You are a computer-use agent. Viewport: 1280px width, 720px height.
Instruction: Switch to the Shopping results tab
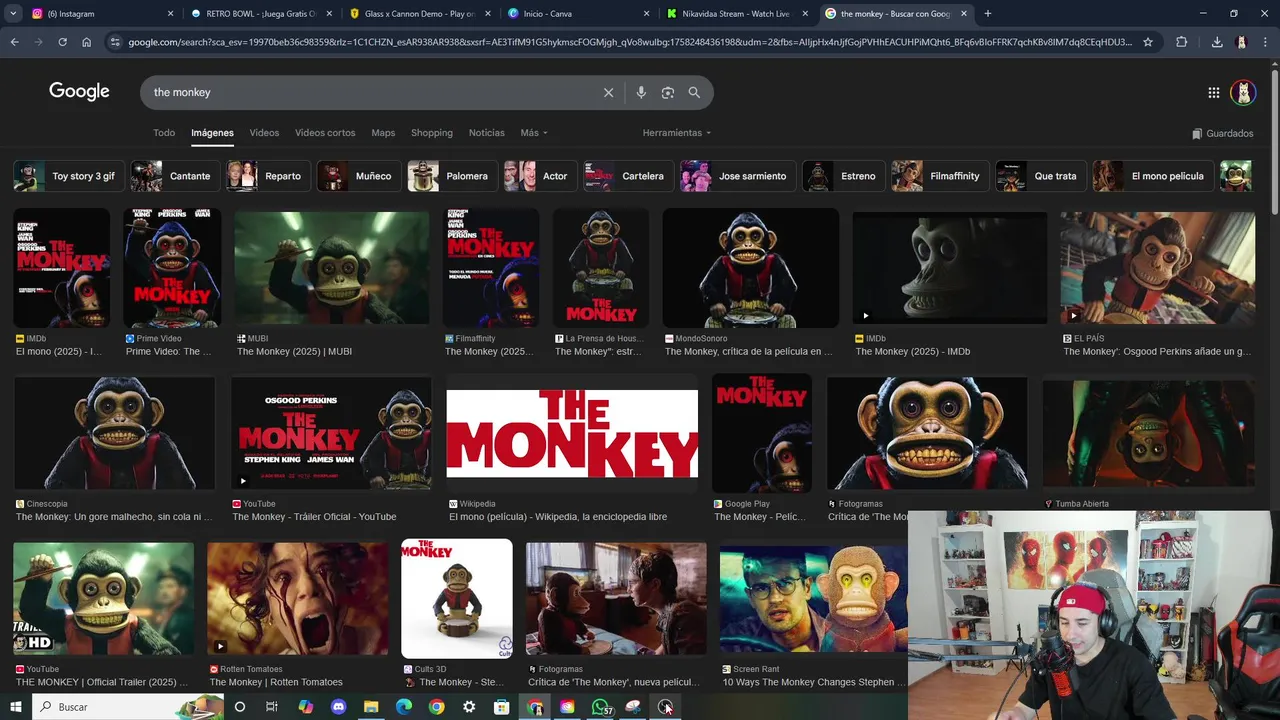coord(432,133)
